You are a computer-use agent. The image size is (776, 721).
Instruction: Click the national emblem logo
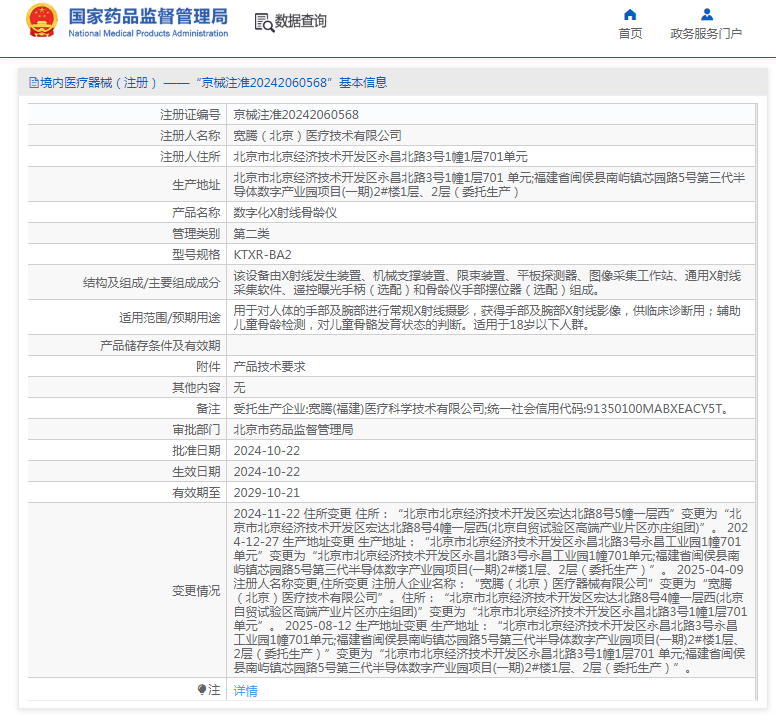[x=42, y=21]
